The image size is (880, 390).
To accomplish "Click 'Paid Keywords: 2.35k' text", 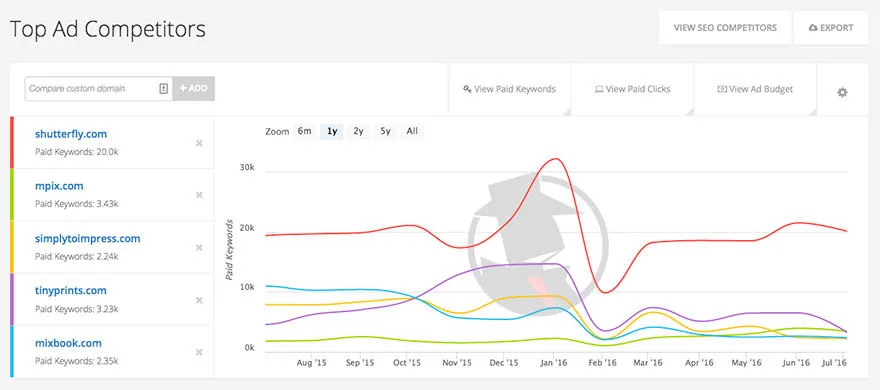I will [77, 361].
